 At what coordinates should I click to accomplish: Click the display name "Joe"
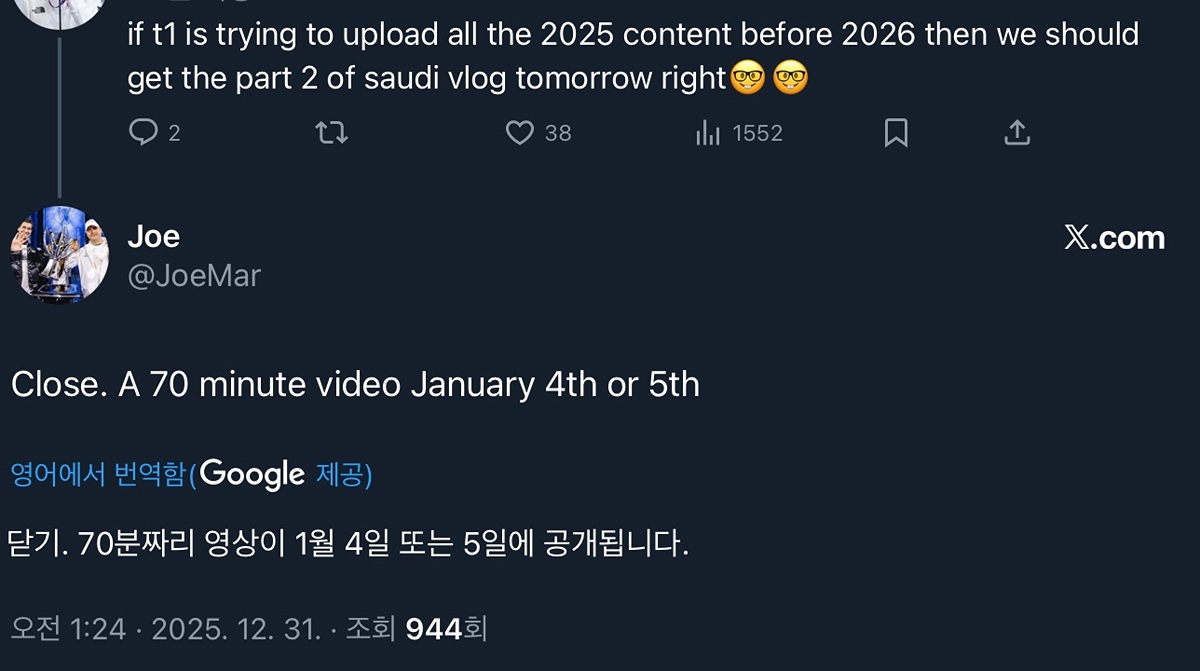click(x=154, y=237)
